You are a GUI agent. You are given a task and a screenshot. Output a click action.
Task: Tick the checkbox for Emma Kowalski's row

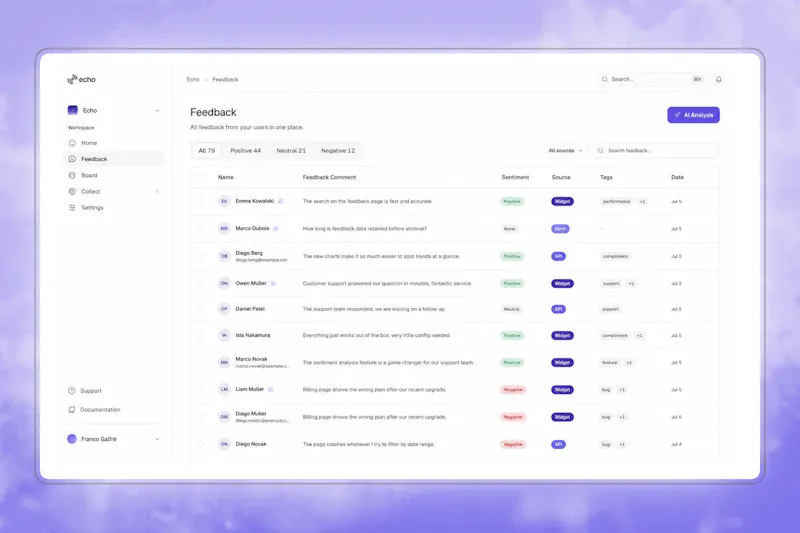point(200,201)
